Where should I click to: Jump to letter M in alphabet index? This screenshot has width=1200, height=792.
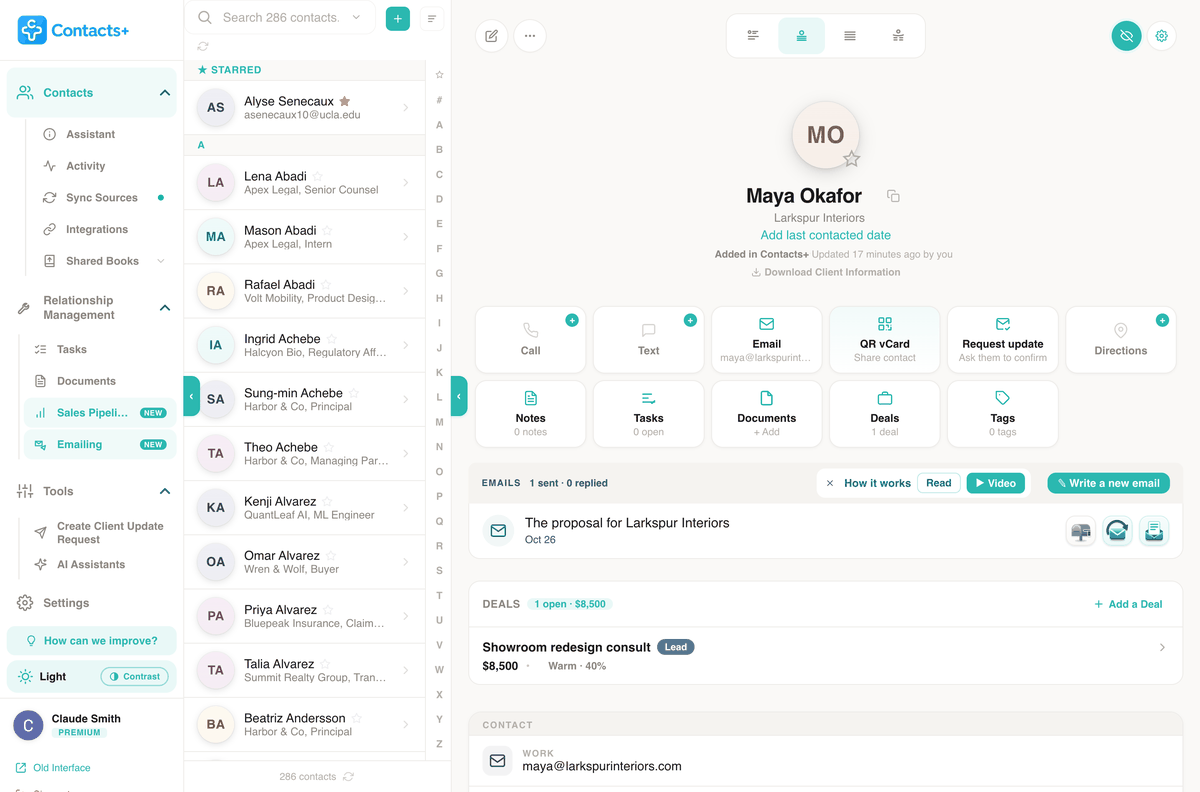(439, 422)
